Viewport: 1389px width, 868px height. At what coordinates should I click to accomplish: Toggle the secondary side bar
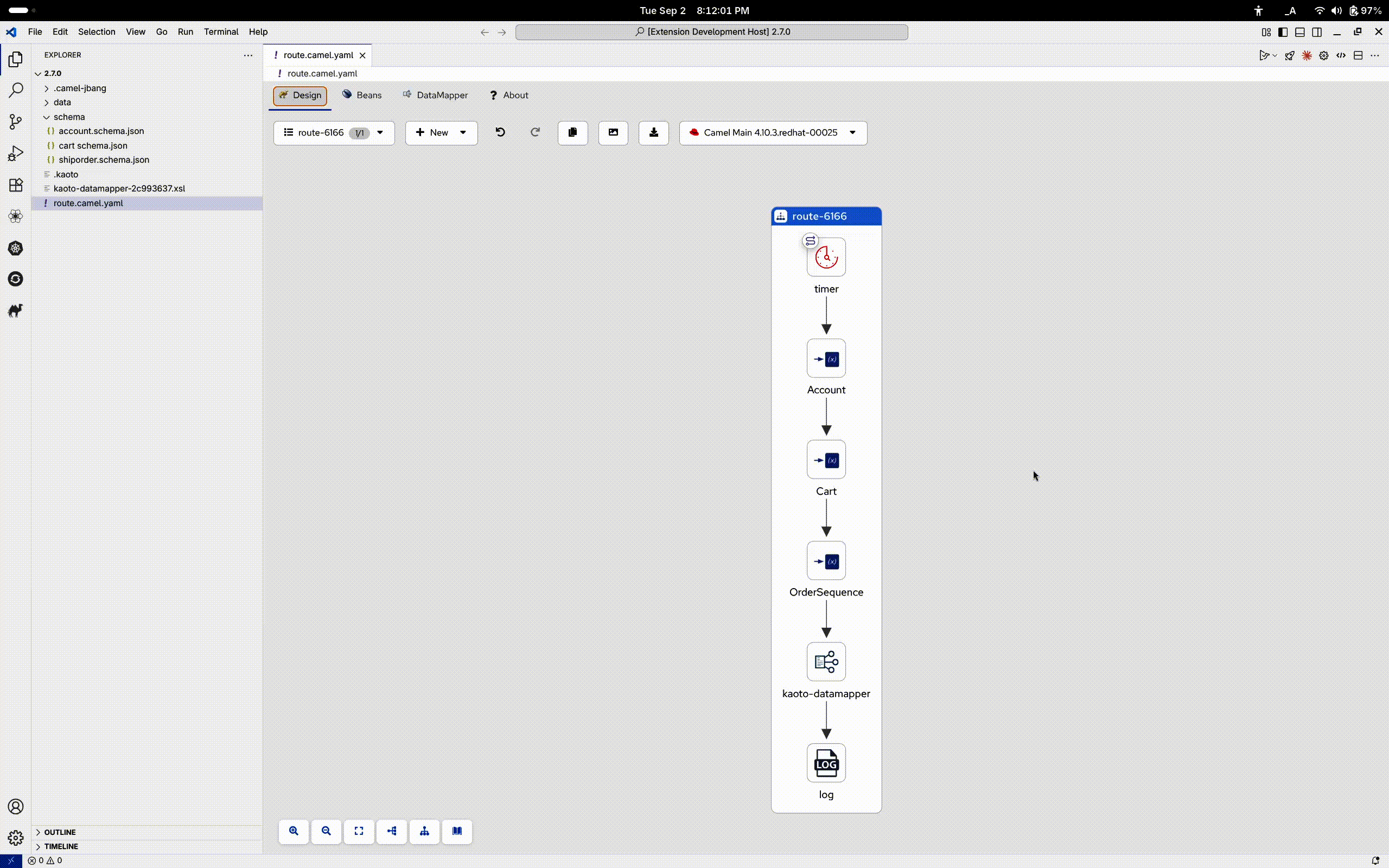tap(1317, 32)
